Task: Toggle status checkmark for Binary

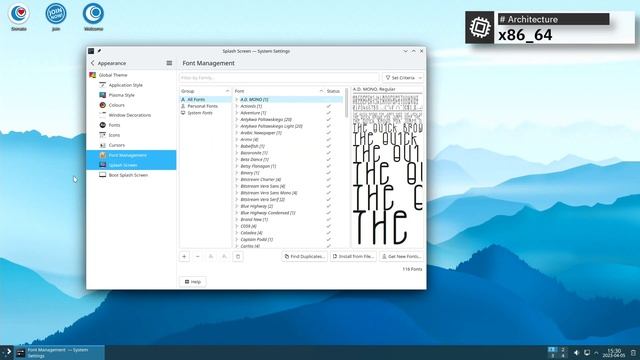Action: coord(329,173)
